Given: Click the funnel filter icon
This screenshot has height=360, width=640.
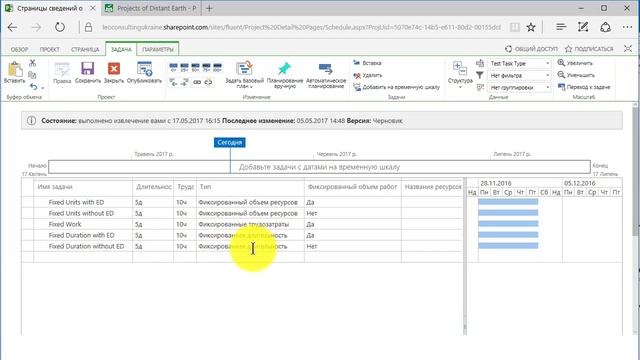Looking at the screenshot, I should [480, 75].
